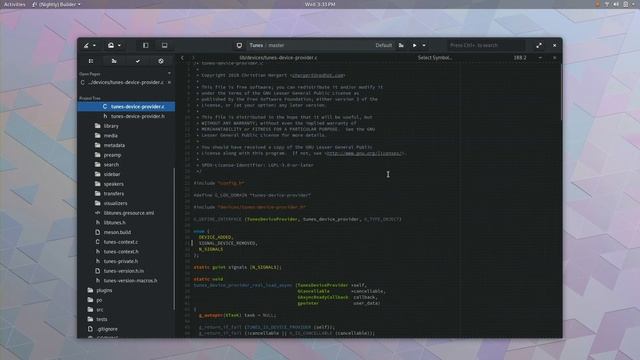
Task: Click the Tunes project omnibar icon
Action: click(x=239, y=45)
